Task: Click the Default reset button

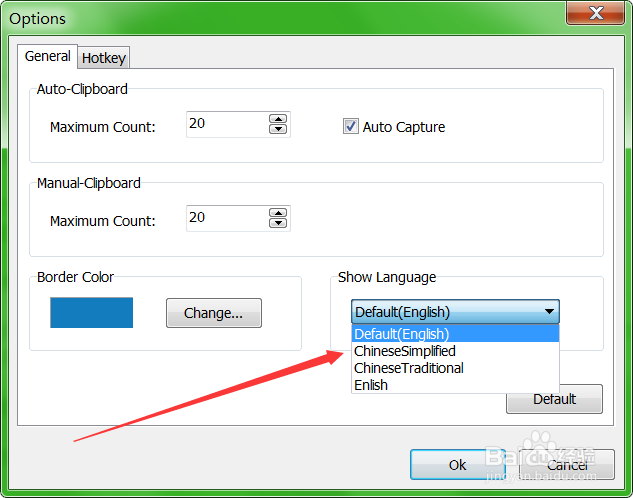Action: coord(554,399)
